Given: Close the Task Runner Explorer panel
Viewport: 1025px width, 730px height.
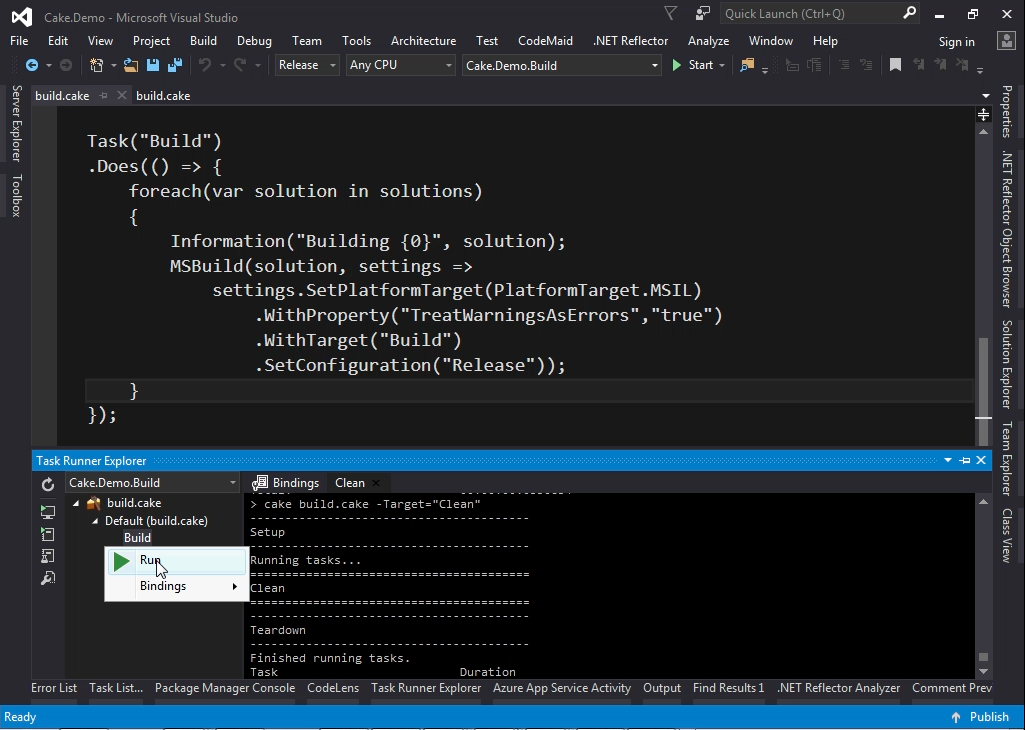Looking at the screenshot, I should coord(981,461).
